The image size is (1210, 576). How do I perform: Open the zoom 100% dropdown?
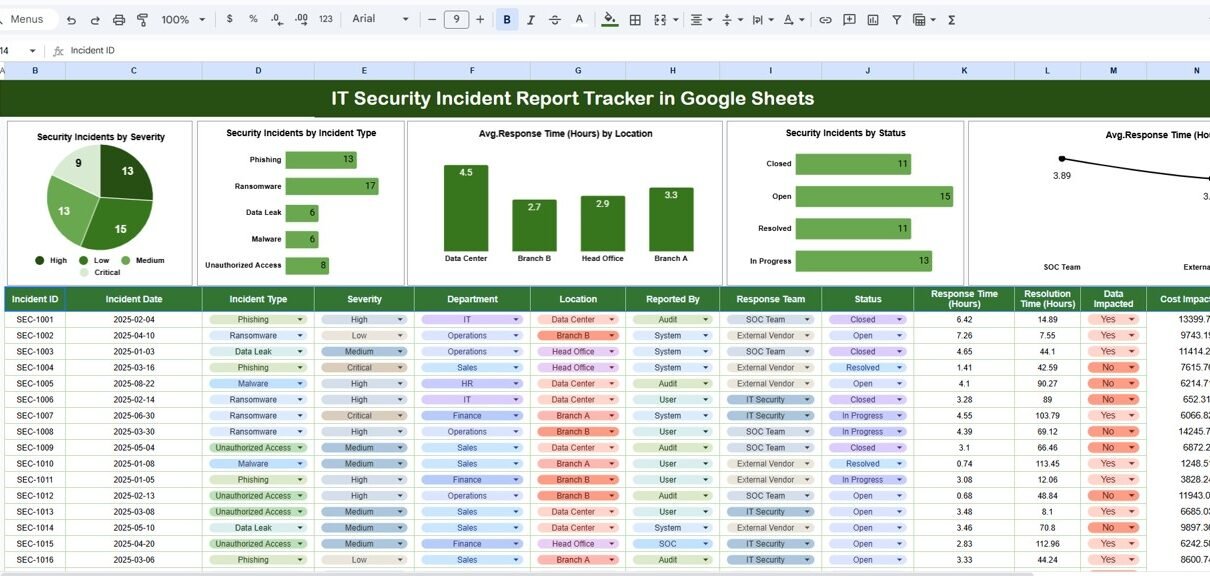(183, 20)
